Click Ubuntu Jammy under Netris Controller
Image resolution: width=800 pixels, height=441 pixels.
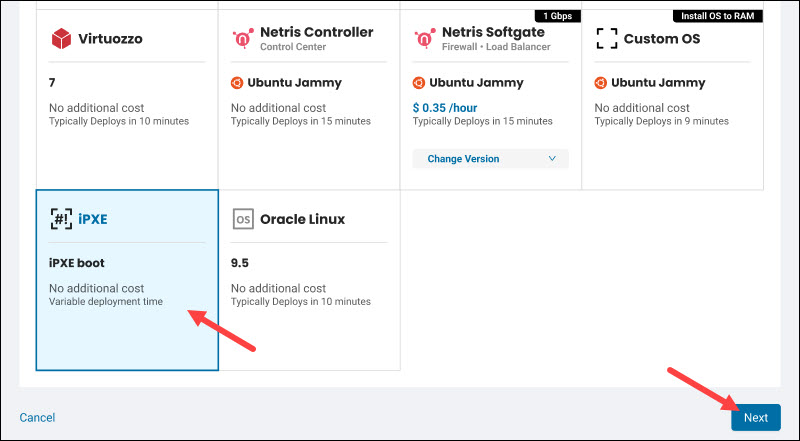click(294, 83)
